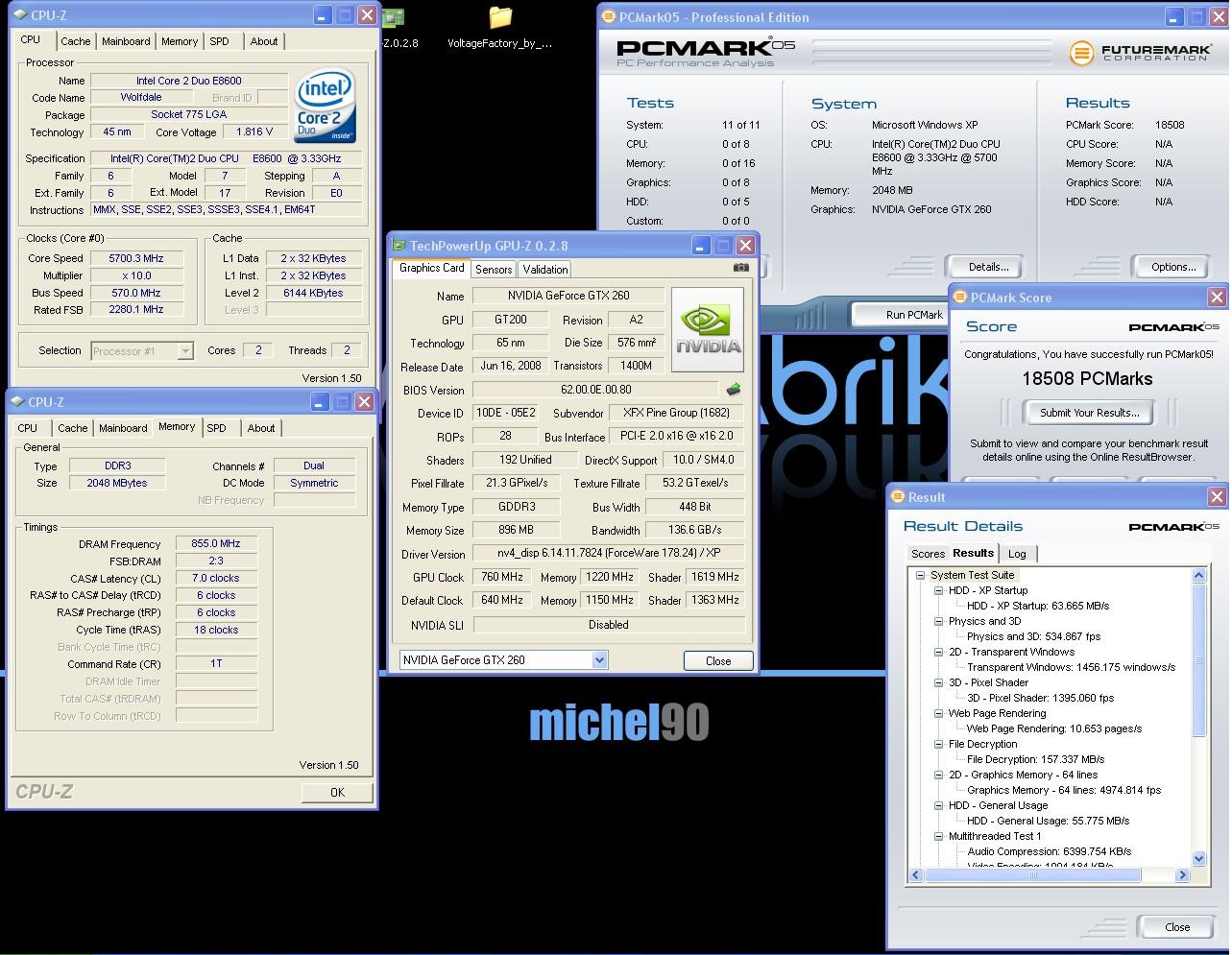Collapse the Web Page Rendering node
This screenshot has height=955, width=1232.
(x=938, y=713)
